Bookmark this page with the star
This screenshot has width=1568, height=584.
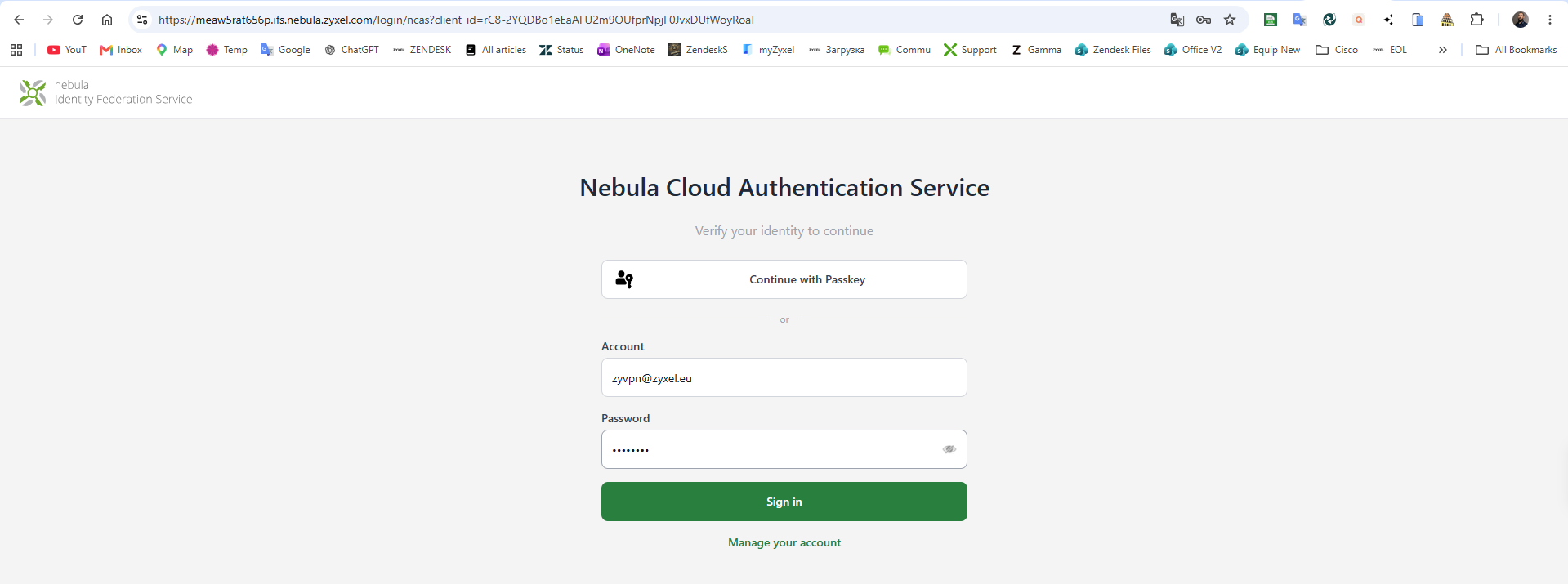(x=1230, y=20)
